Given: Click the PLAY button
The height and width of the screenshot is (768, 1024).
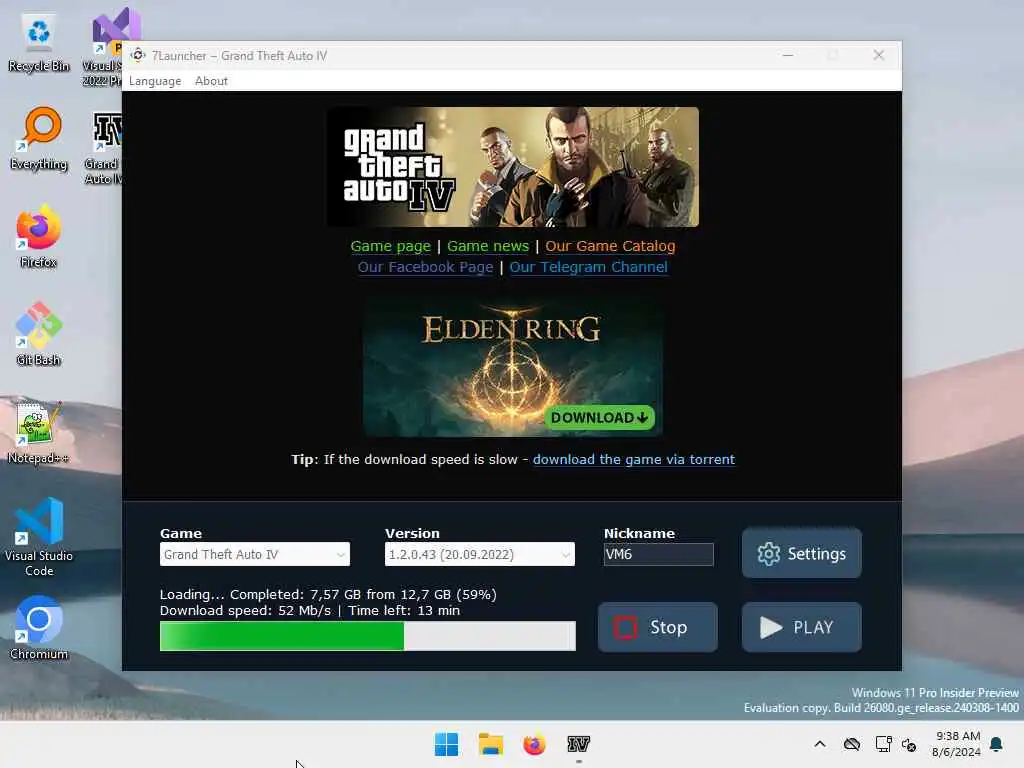Looking at the screenshot, I should (801, 627).
